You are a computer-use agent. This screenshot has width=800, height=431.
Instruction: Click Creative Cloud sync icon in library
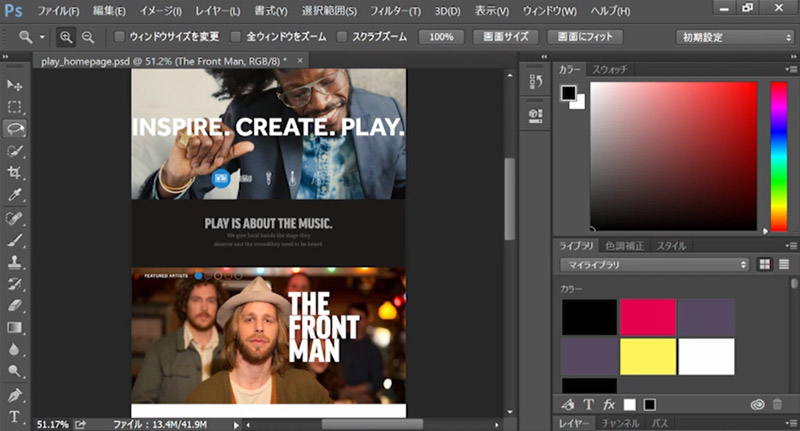click(758, 404)
